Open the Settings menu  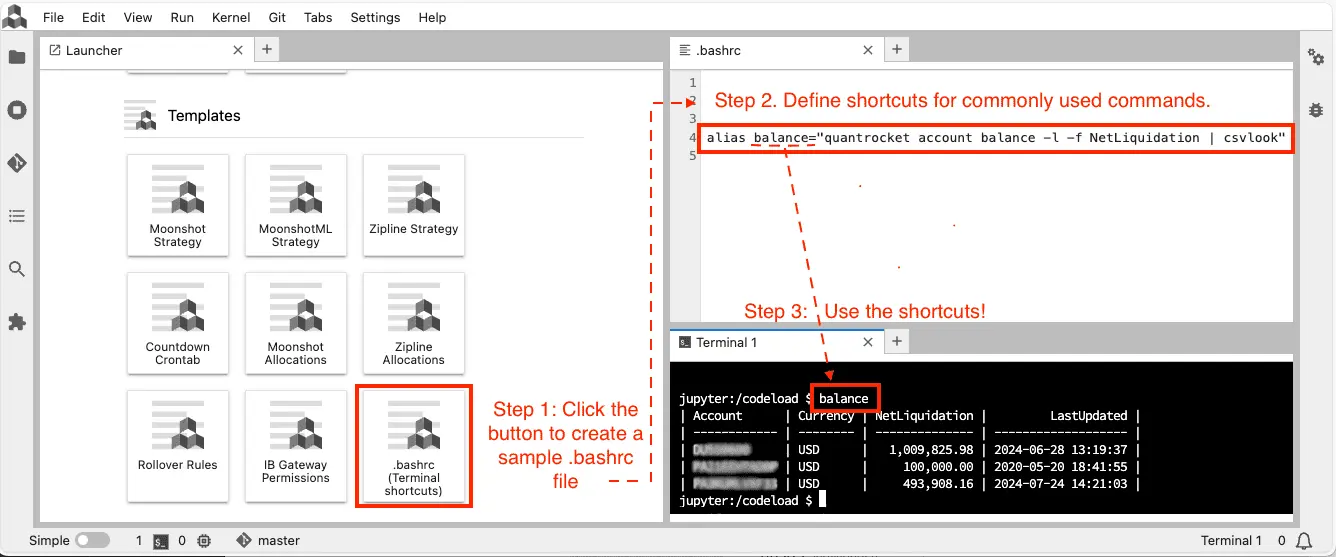(x=375, y=18)
